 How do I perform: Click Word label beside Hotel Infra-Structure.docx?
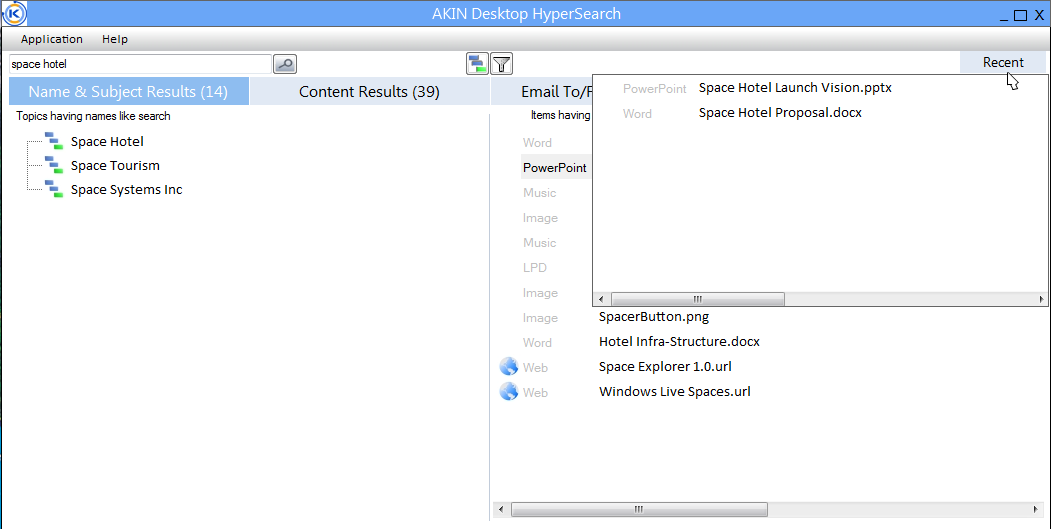coord(538,343)
